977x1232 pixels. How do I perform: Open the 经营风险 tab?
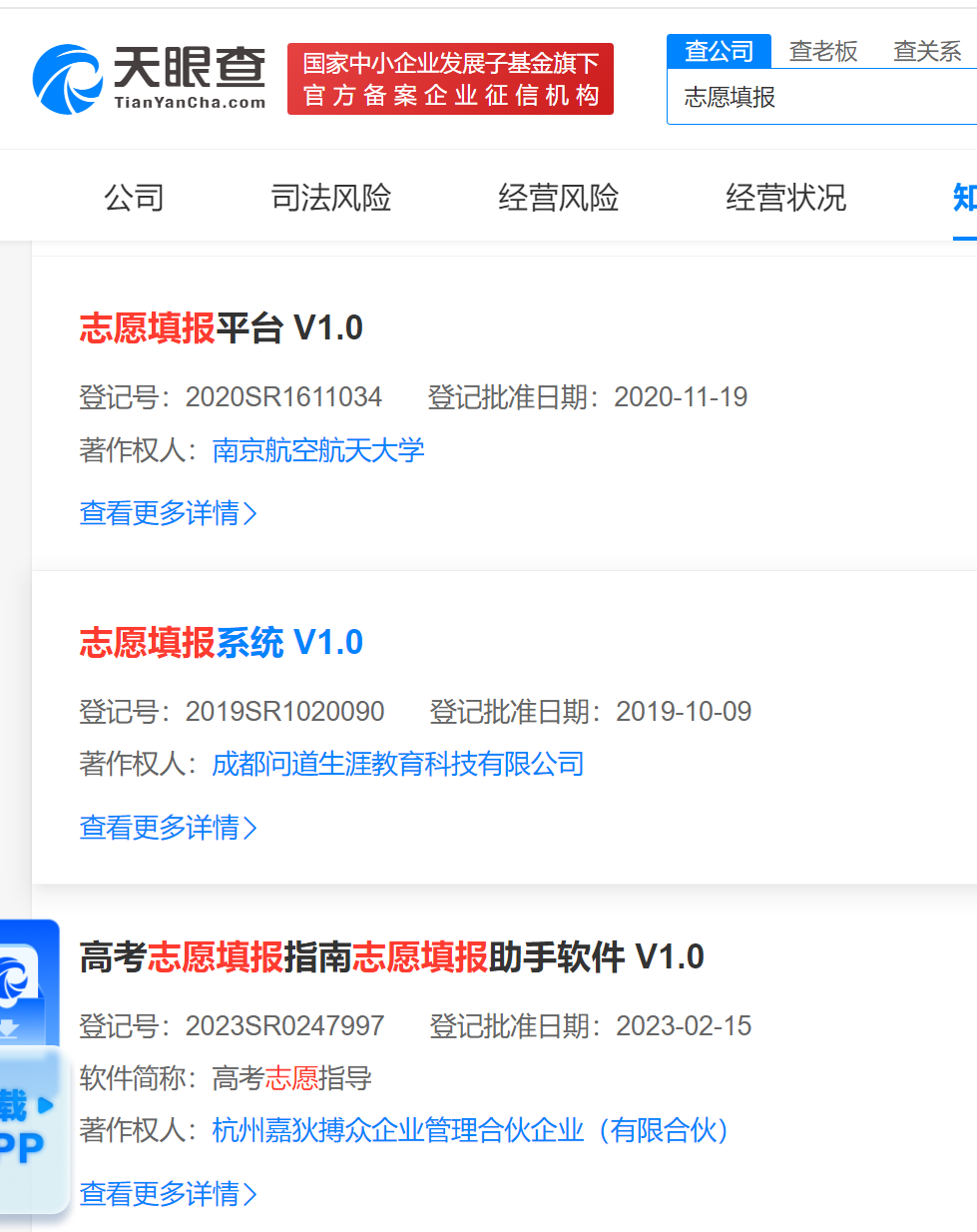pos(558,197)
